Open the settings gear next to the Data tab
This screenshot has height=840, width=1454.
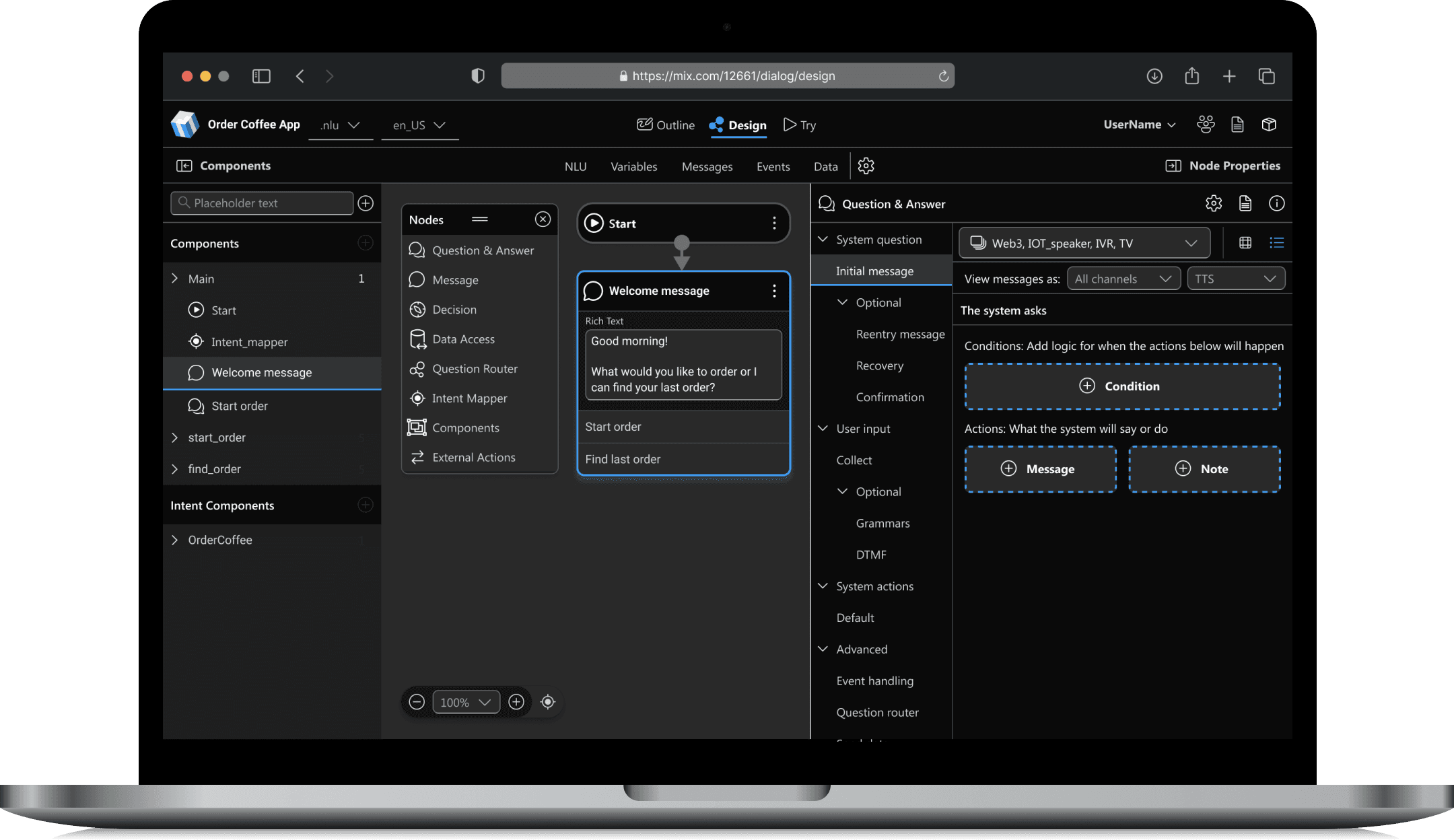(866, 166)
